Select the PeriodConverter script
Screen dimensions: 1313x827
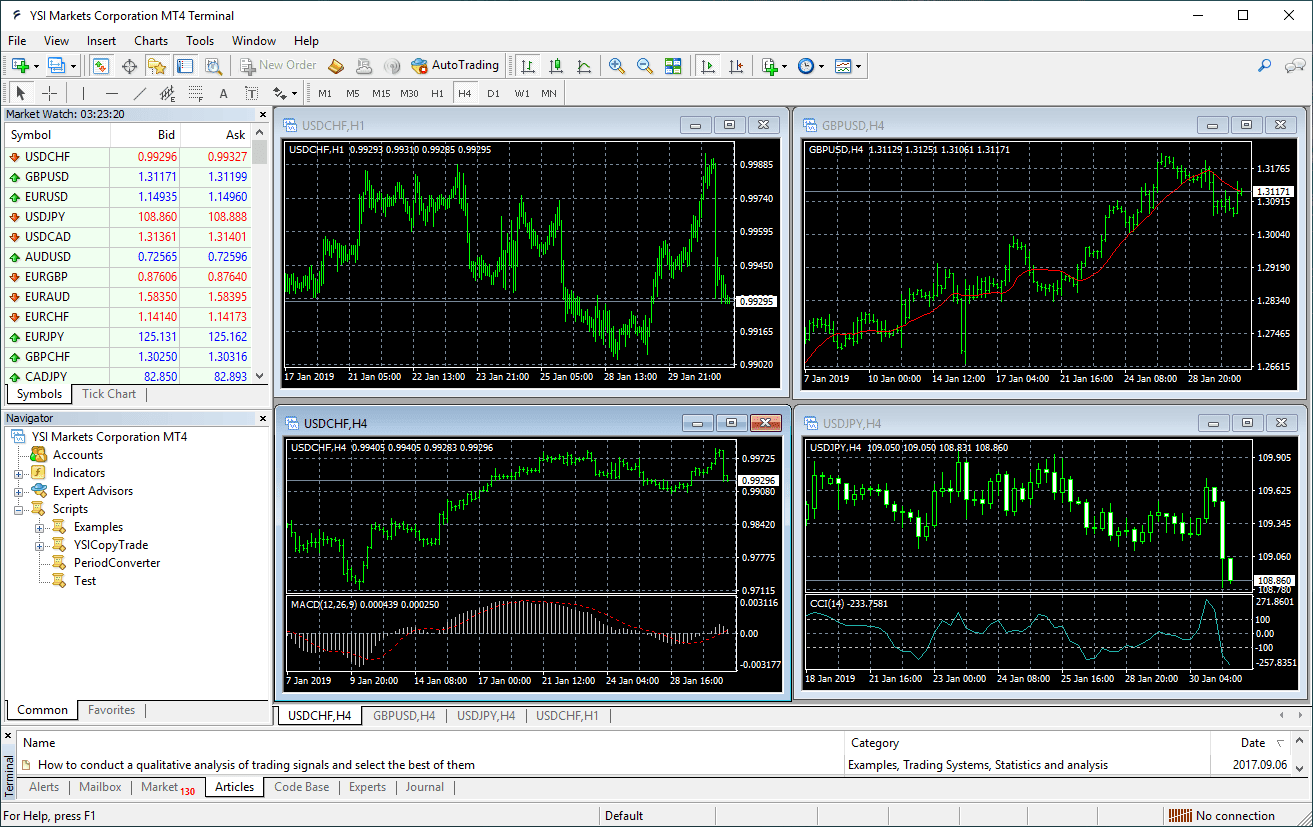116,563
